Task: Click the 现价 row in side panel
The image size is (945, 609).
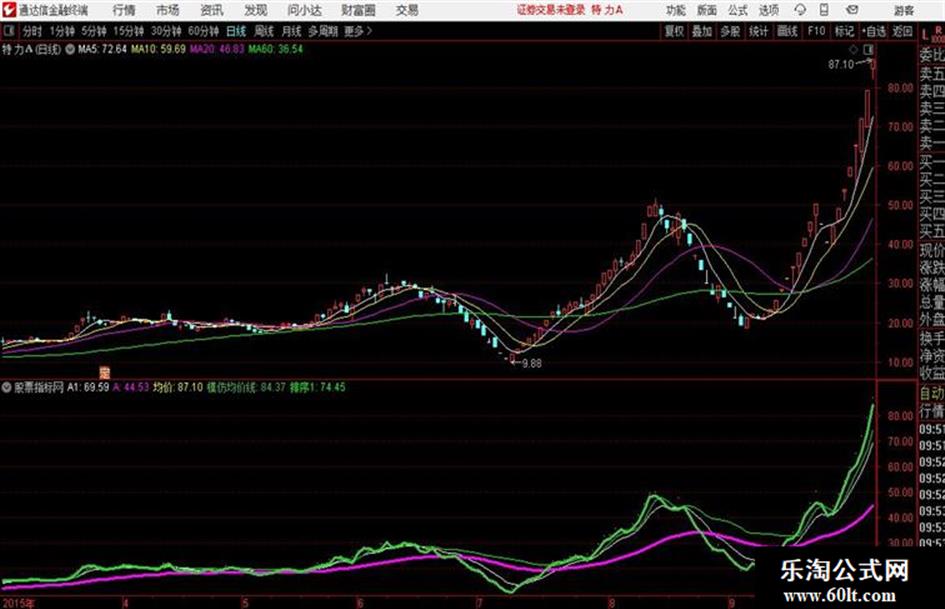Action: 932,250
